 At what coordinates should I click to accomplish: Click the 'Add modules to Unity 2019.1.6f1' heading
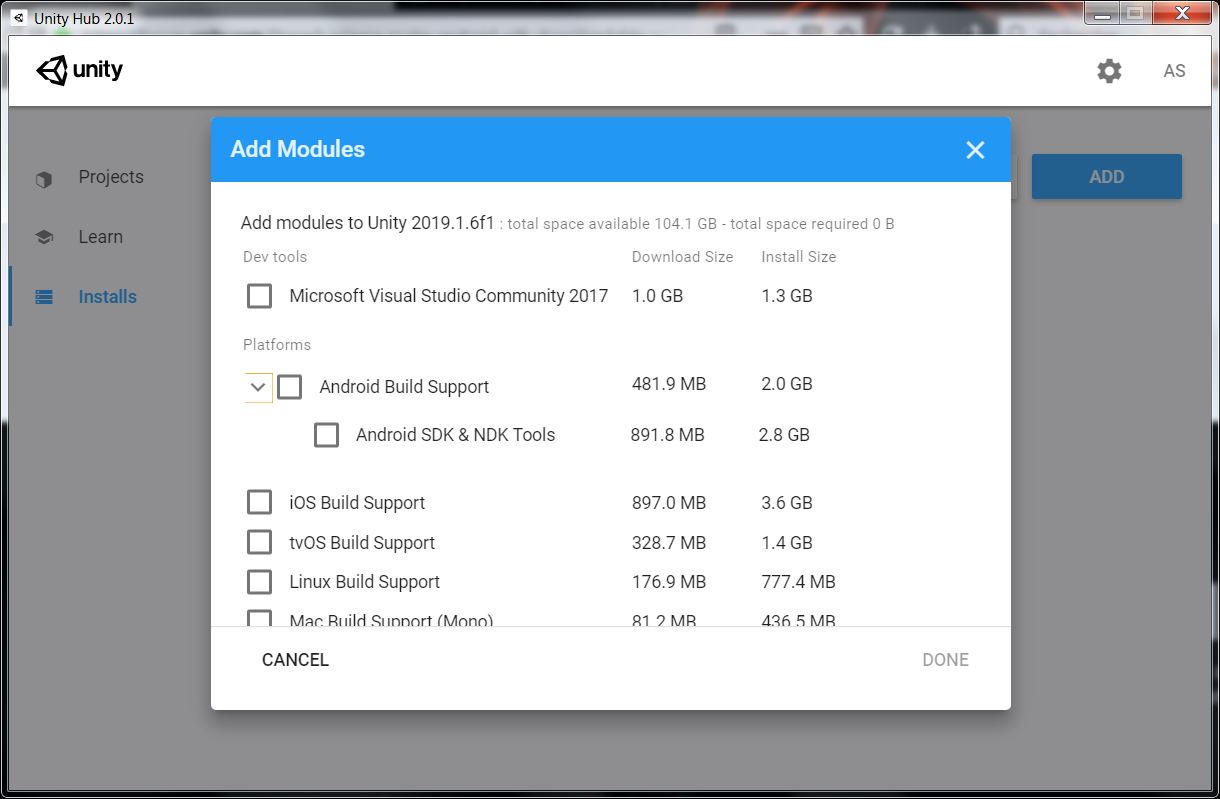pyautogui.click(x=368, y=223)
